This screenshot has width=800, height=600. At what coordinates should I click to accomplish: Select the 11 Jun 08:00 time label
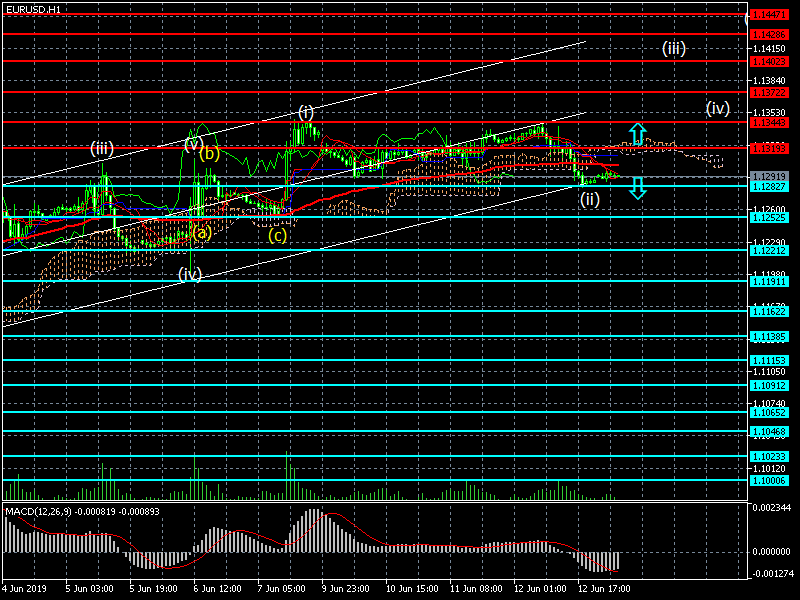476,589
